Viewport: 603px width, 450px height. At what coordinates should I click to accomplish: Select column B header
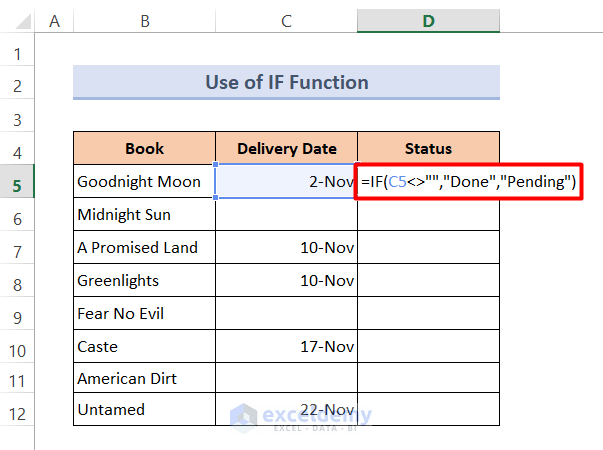click(x=144, y=19)
